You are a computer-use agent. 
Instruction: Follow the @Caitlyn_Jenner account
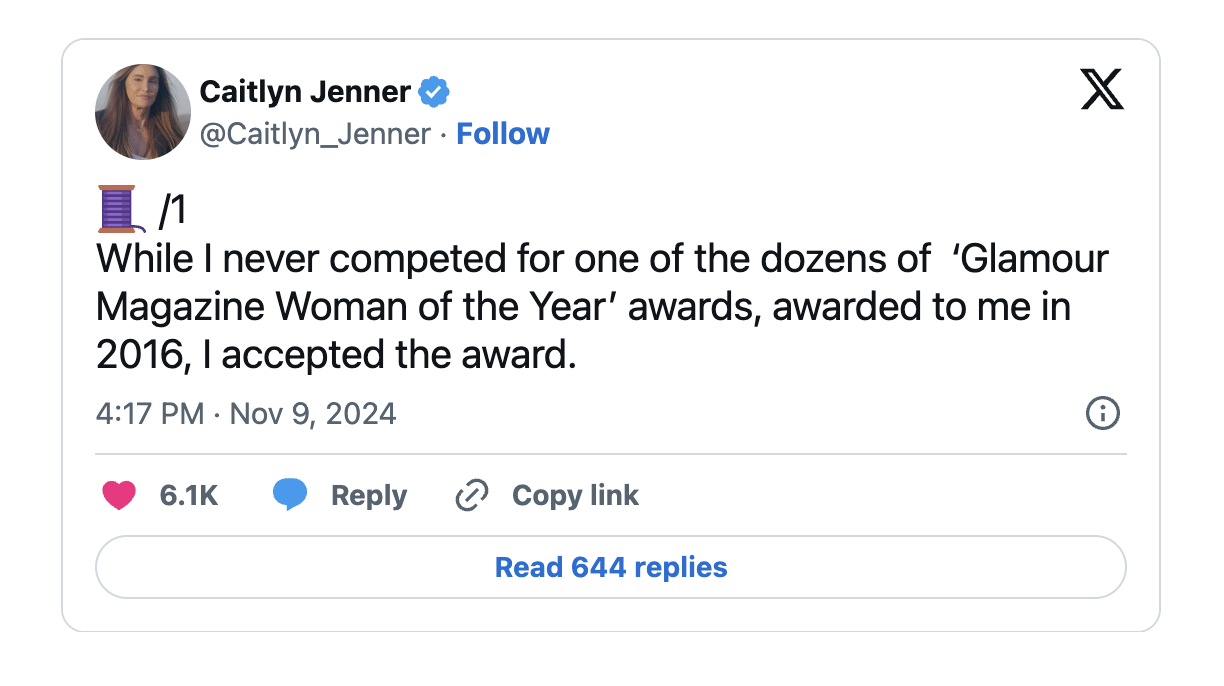coord(503,134)
